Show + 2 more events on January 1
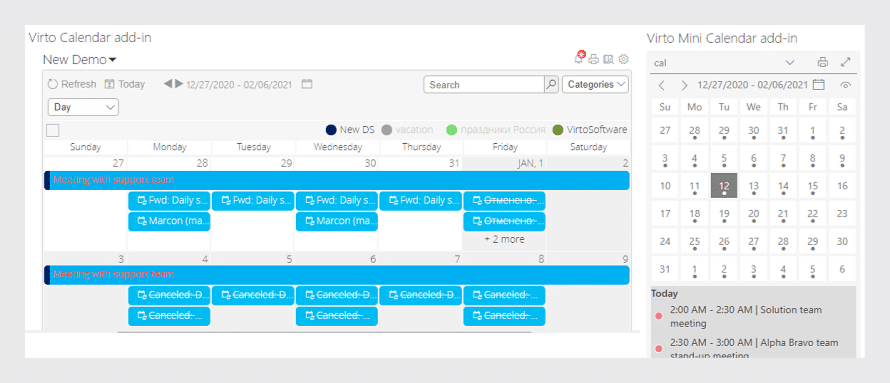The image size is (890, 383). click(x=505, y=239)
